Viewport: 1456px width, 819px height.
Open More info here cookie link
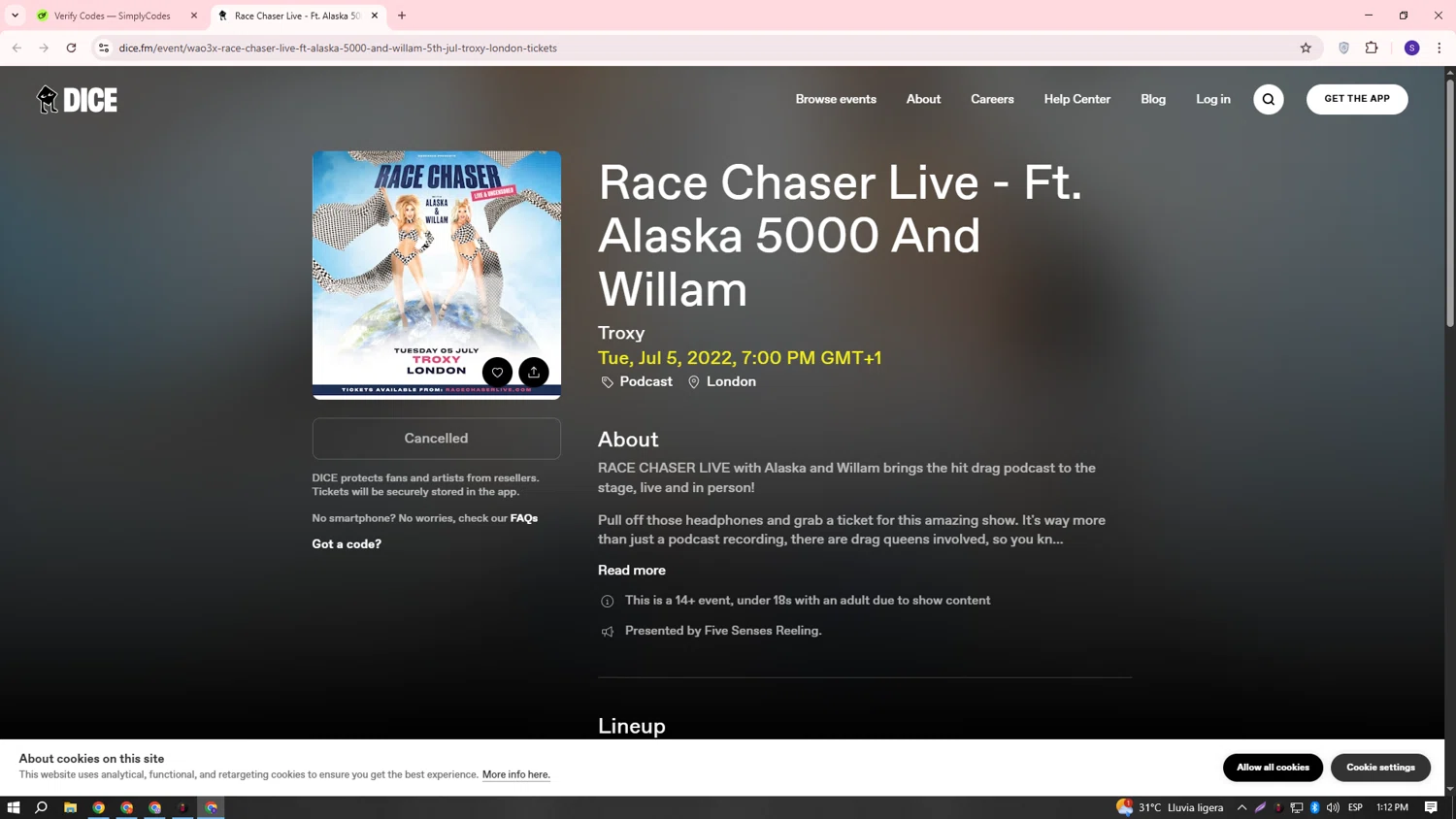(x=516, y=774)
